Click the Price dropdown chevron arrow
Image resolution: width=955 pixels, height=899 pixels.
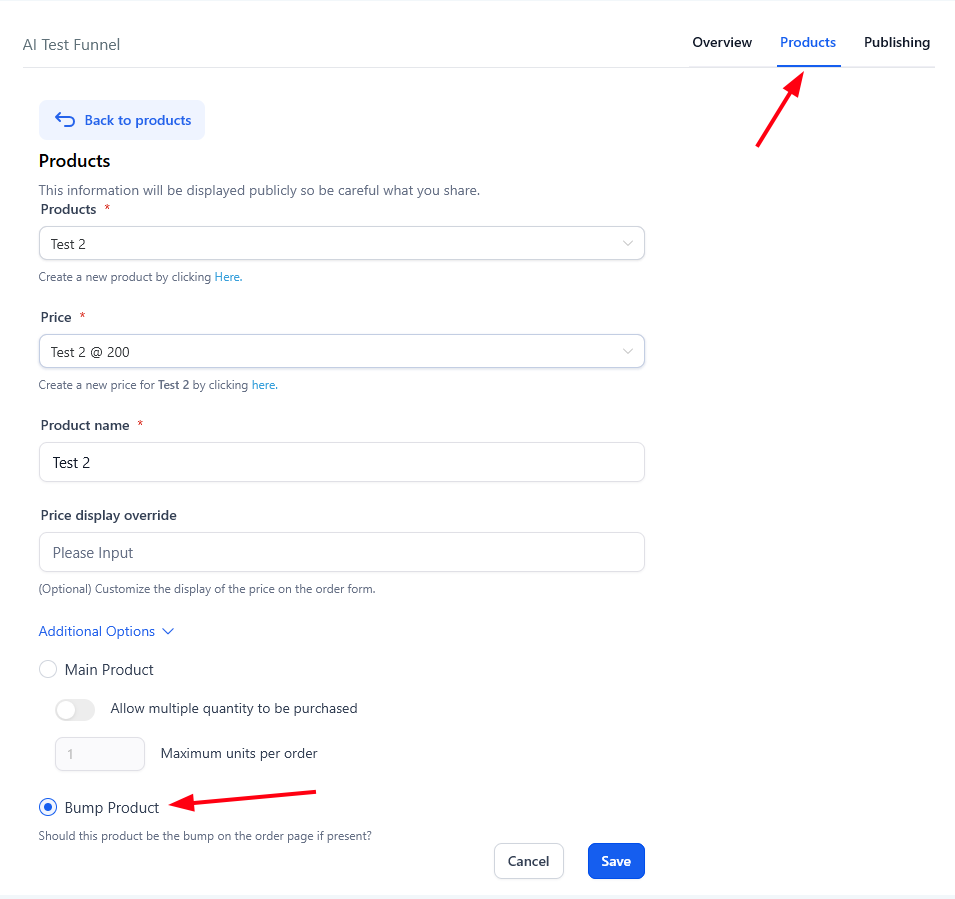pos(628,351)
